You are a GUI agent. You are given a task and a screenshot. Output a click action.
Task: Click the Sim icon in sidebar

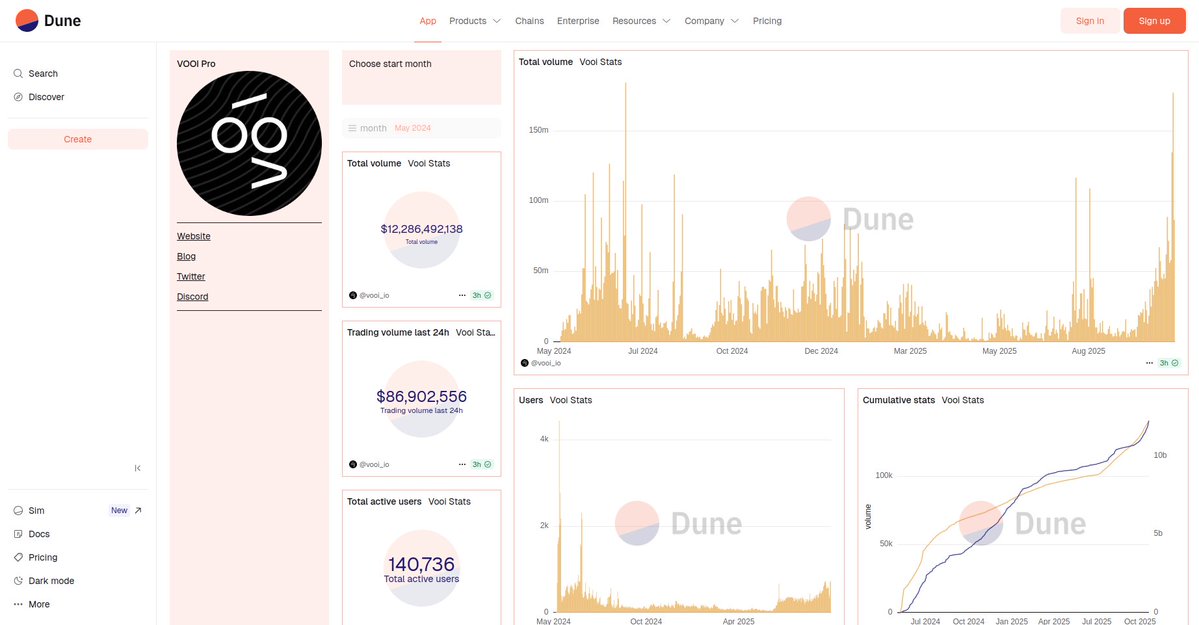click(x=18, y=510)
